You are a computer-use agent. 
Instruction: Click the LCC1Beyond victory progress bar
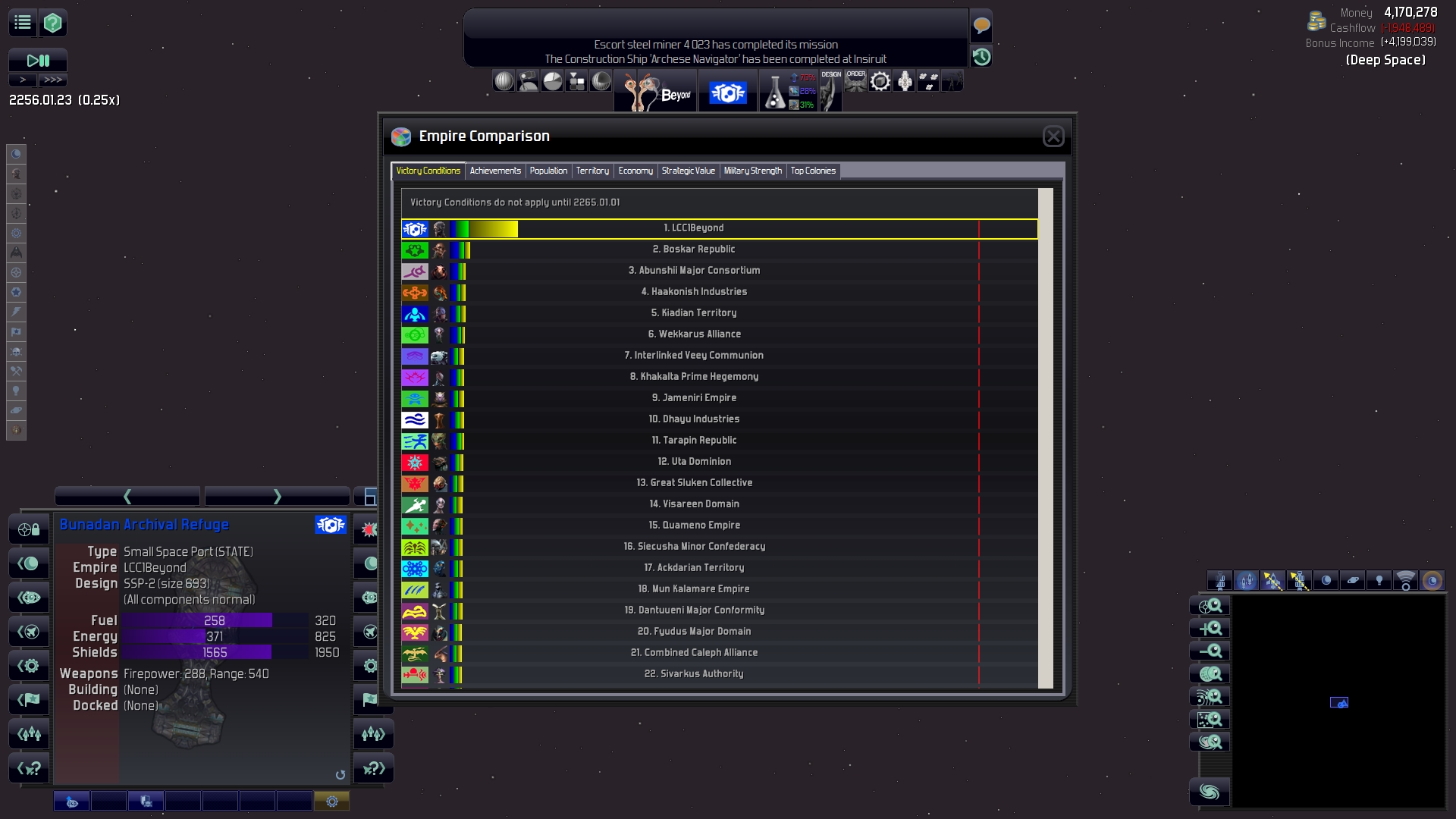[x=485, y=229]
